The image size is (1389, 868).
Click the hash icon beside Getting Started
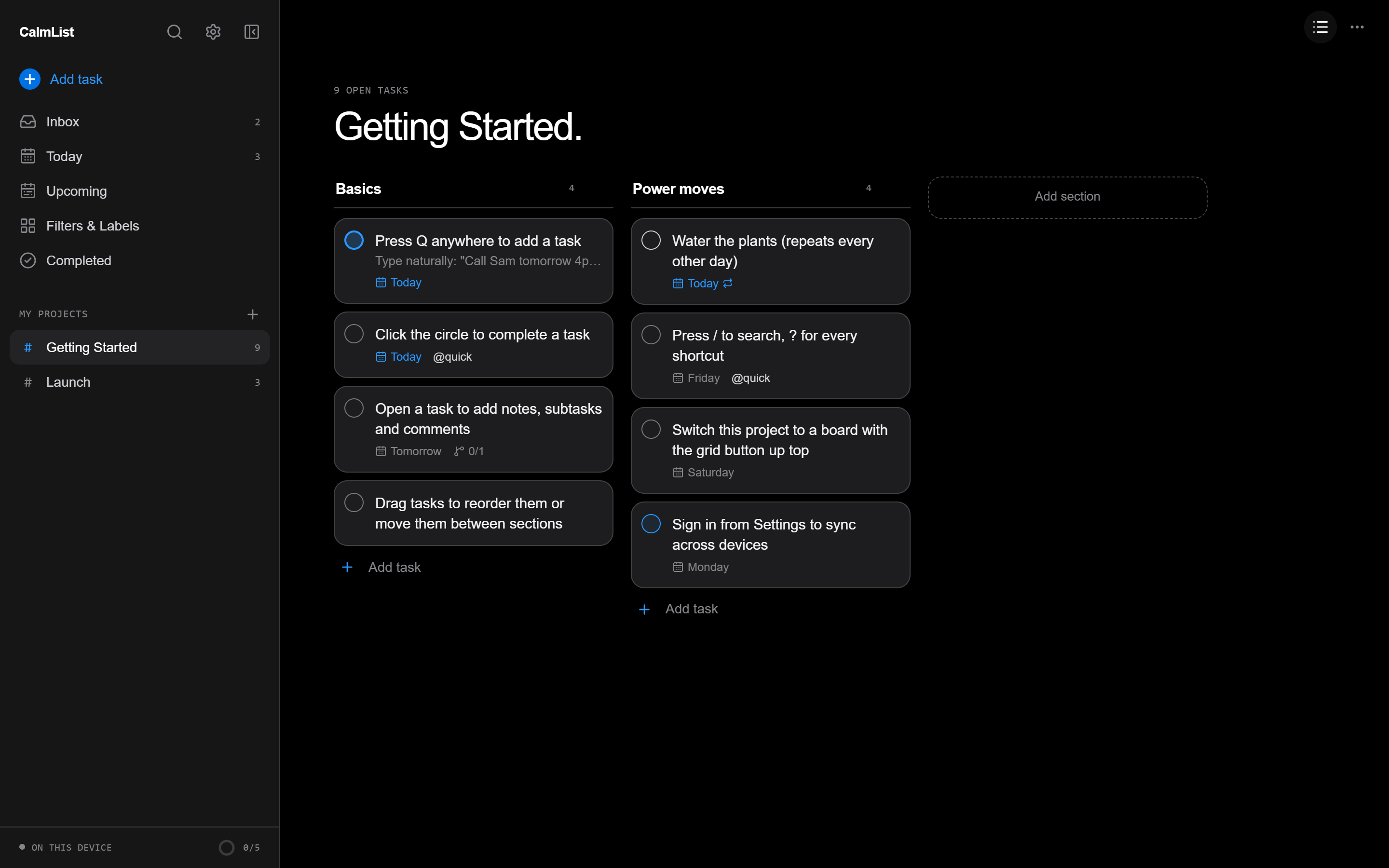point(27,347)
